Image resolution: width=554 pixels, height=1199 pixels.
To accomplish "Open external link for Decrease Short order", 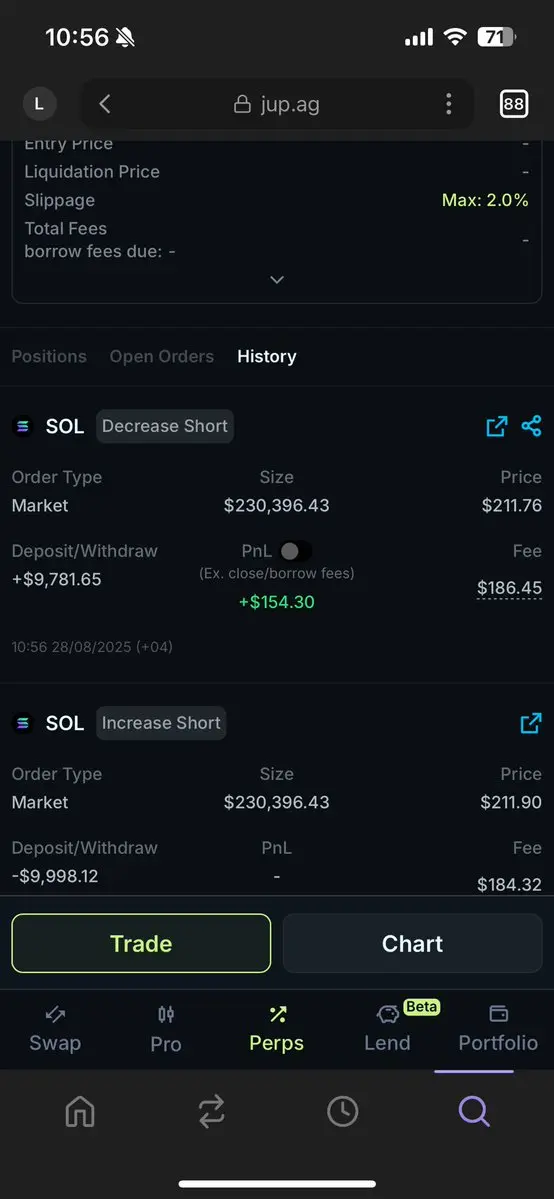I will point(497,427).
